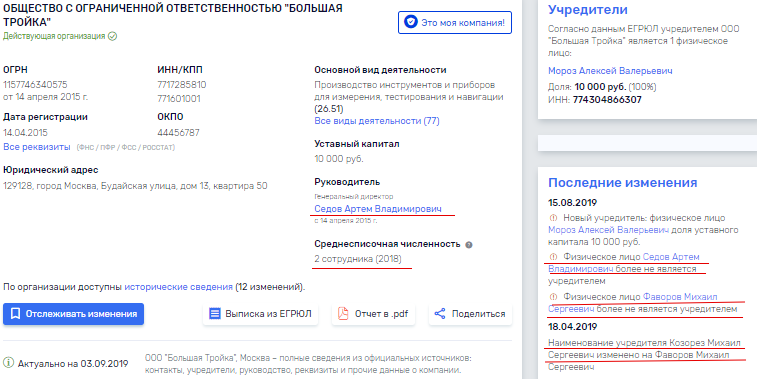757x379 pixels.
Task: Download Отчет в .pdf
Action: click(373, 314)
